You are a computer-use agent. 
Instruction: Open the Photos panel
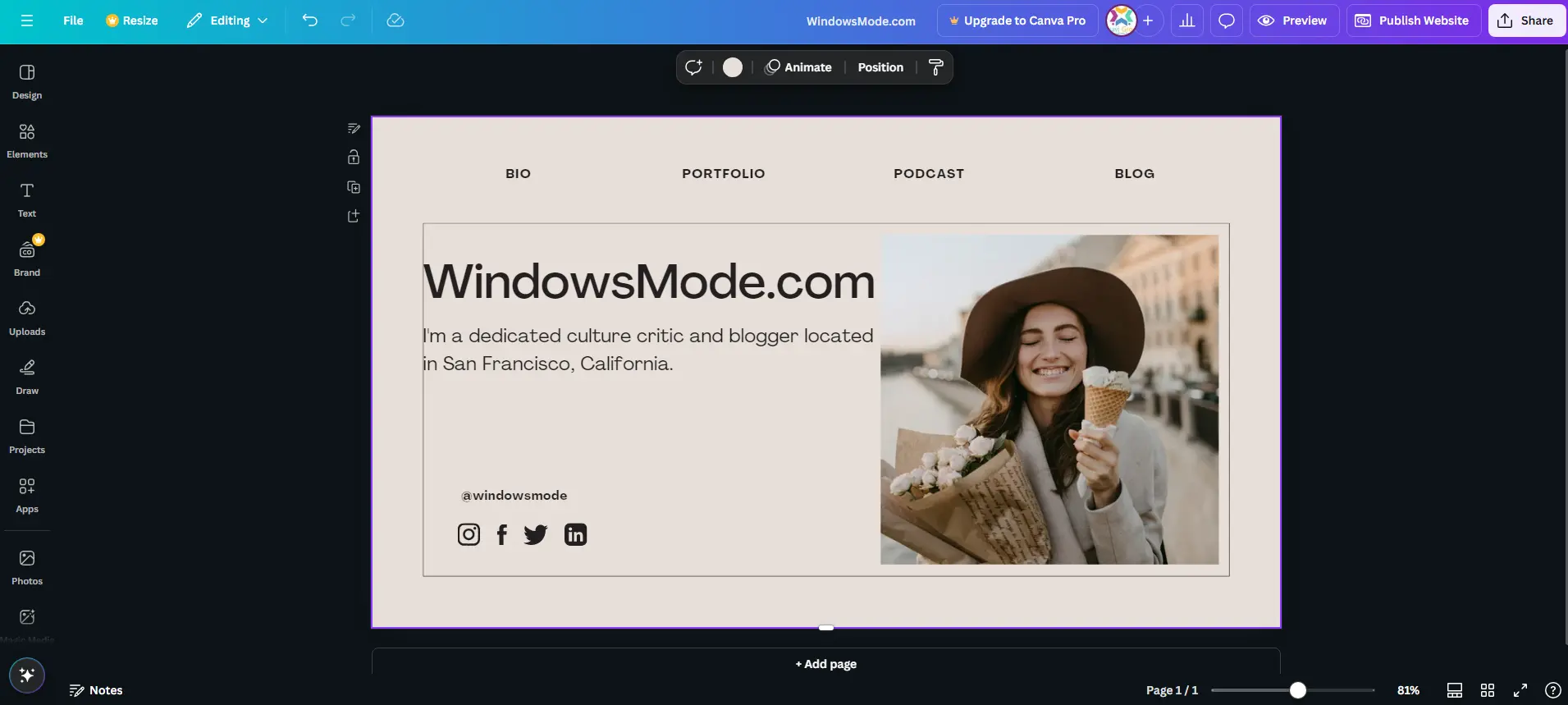[27, 568]
